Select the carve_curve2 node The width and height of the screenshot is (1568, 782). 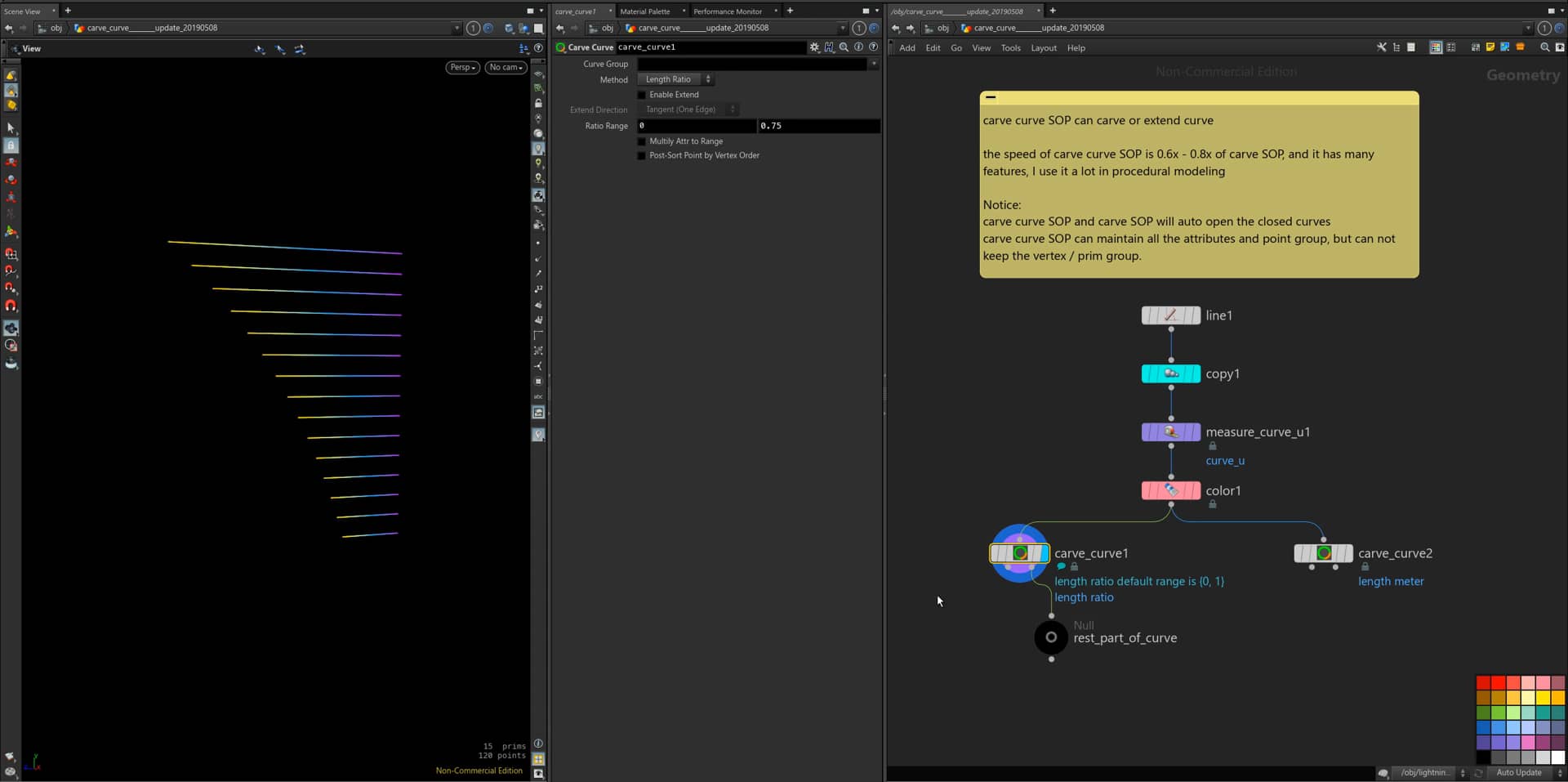click(x=1323, y=553)
